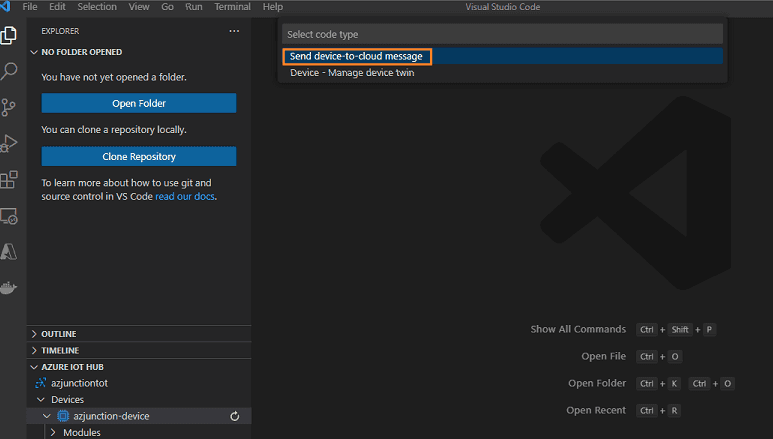The image size is (773, 439).
Task: Click the azjunctiontot IoT hub icon
Action: coord(40,383)
